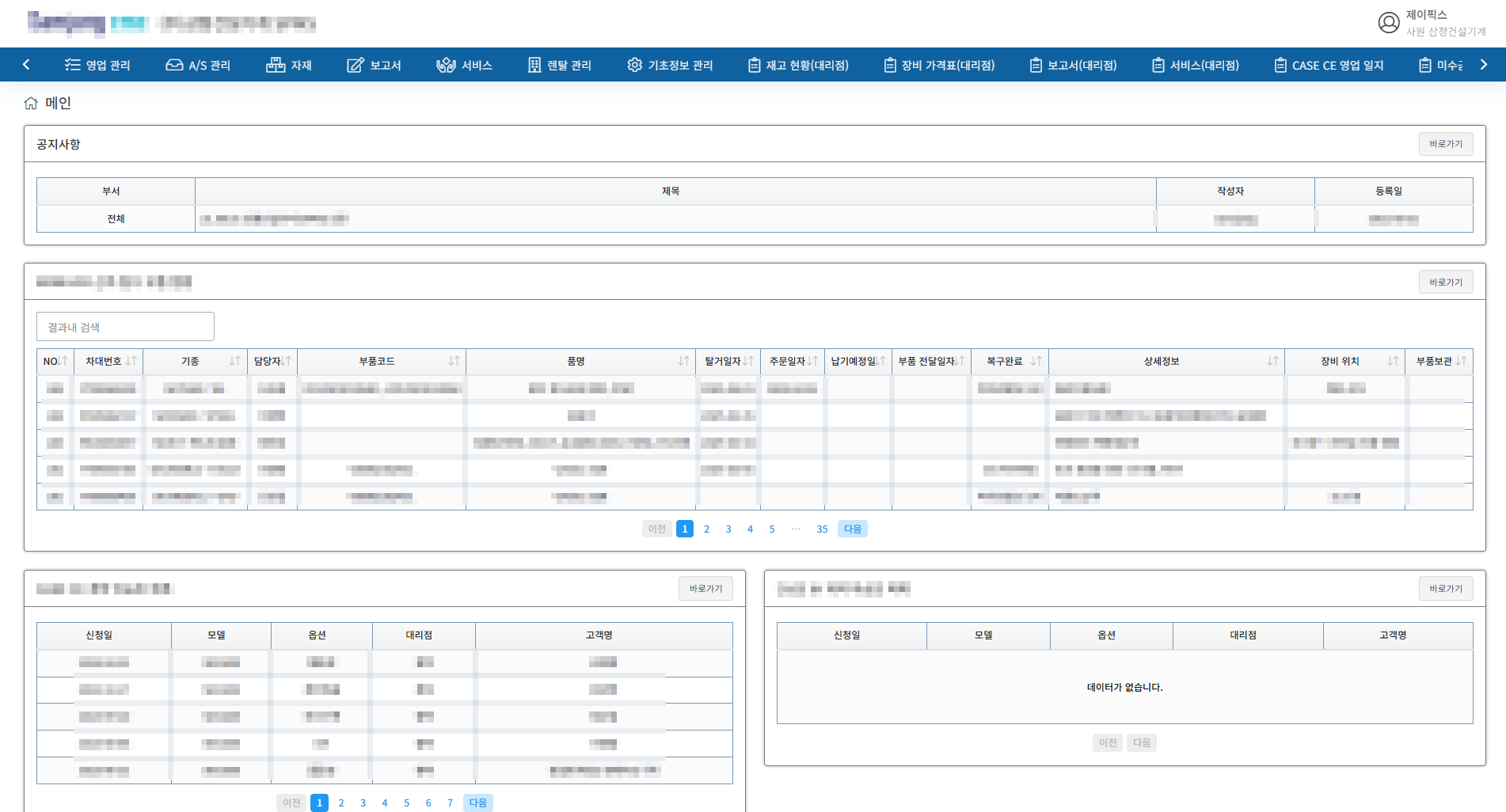Click the home icon beside 메인
The width and height of the screenshot is (1506, 812).
[x=31, y=103]
